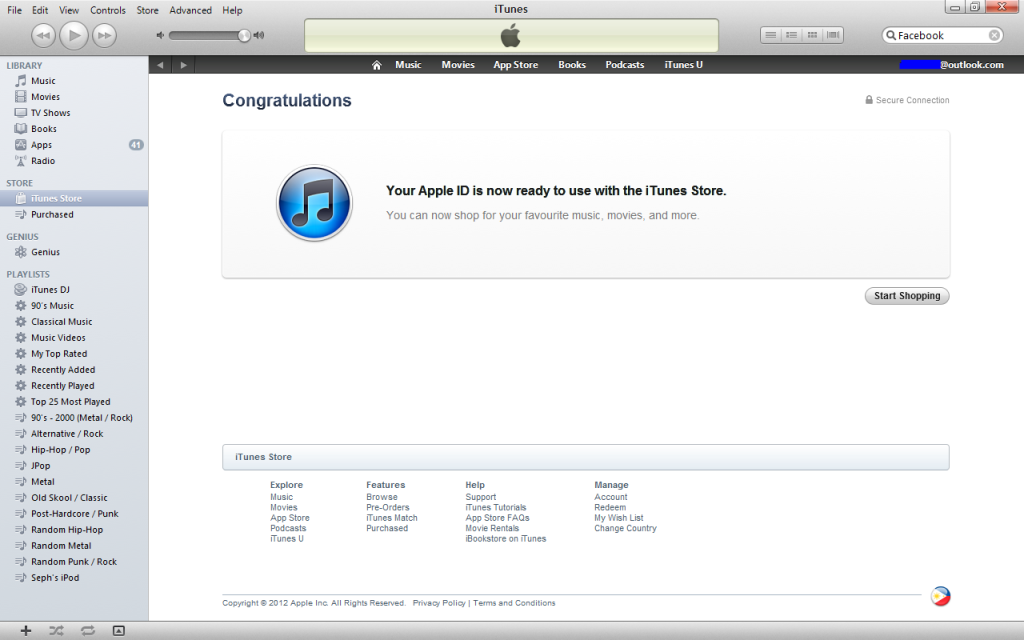Show or hide artwork viewer
Viewport: 1024px width, 640px height.
118,630
